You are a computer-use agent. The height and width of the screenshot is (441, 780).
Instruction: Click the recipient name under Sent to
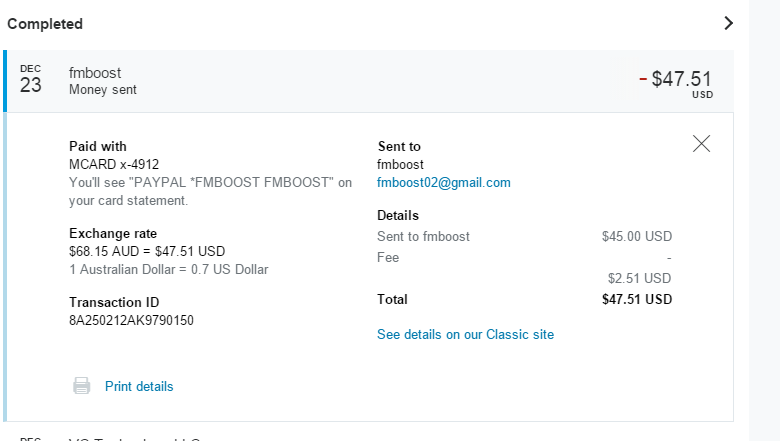coord(400,164)
